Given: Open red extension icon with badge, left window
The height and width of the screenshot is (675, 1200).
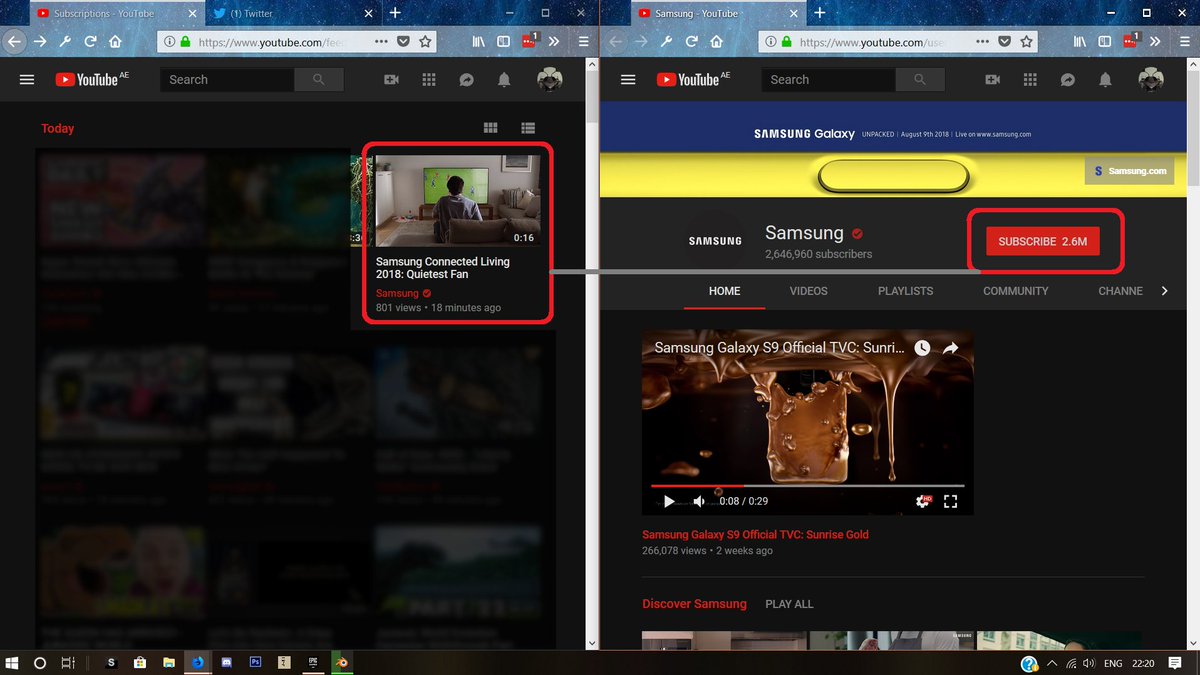Looking at the screenshot, I should 530,41.
